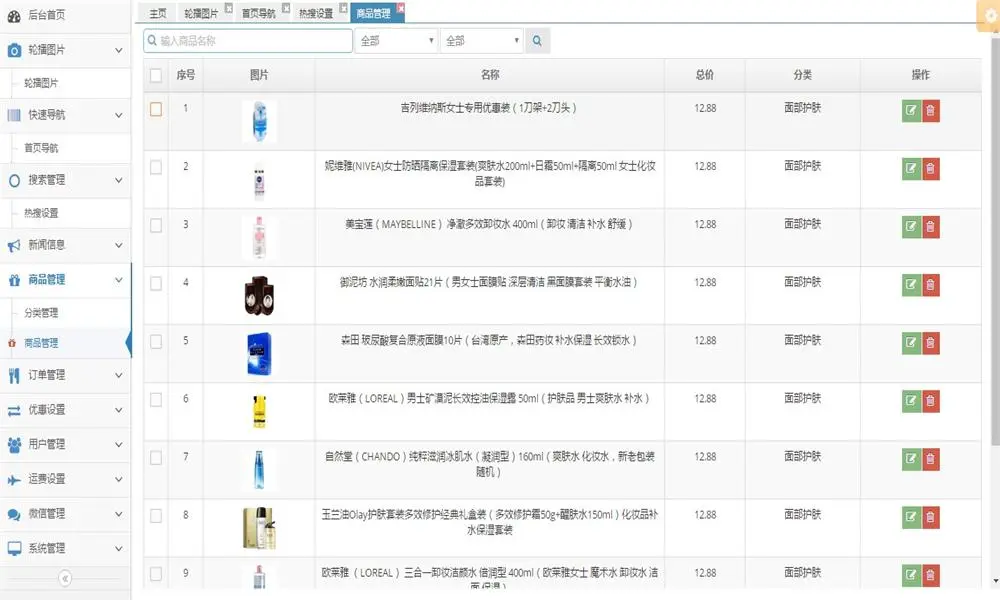The height and width of the screenshot is (600, 1000).
Task: Click the green edit icon for row 1
Action: [911, 111]
